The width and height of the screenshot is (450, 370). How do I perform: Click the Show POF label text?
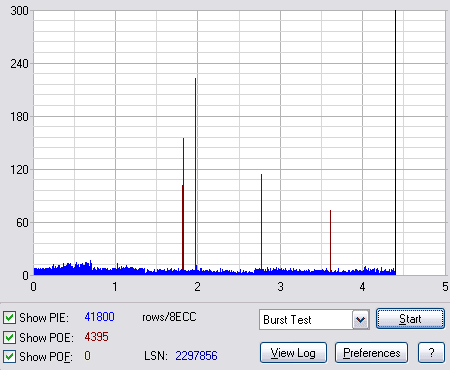pyautogui.click(x=46, y=357)
